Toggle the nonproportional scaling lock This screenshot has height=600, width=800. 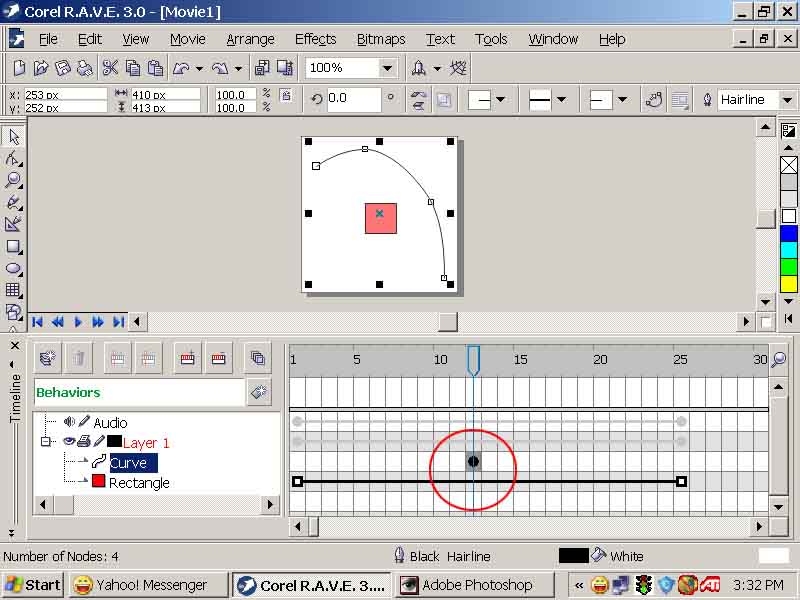tap(286, 95)
